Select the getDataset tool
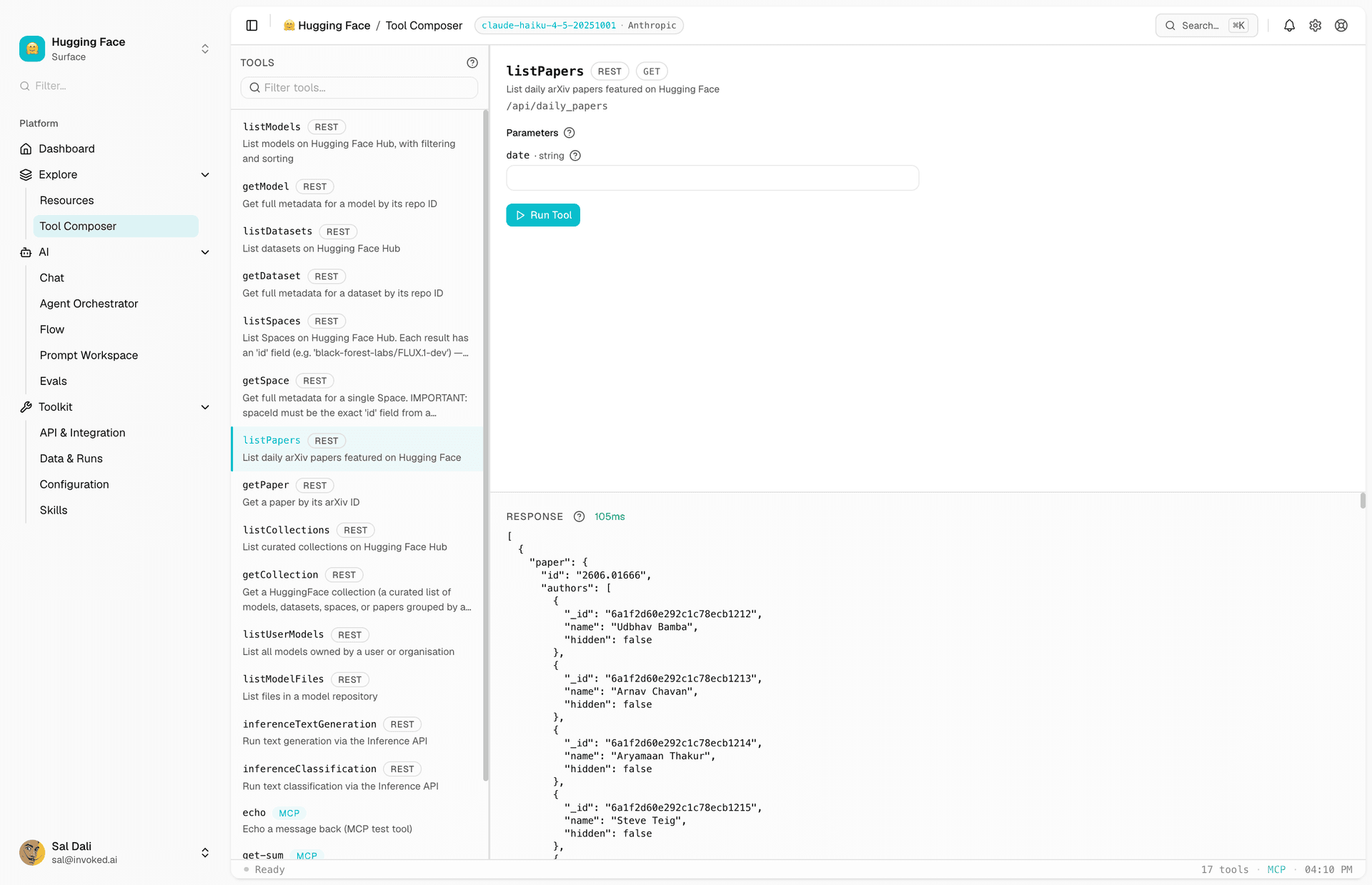Screen dimensions: 1372x885 point(357,284)
